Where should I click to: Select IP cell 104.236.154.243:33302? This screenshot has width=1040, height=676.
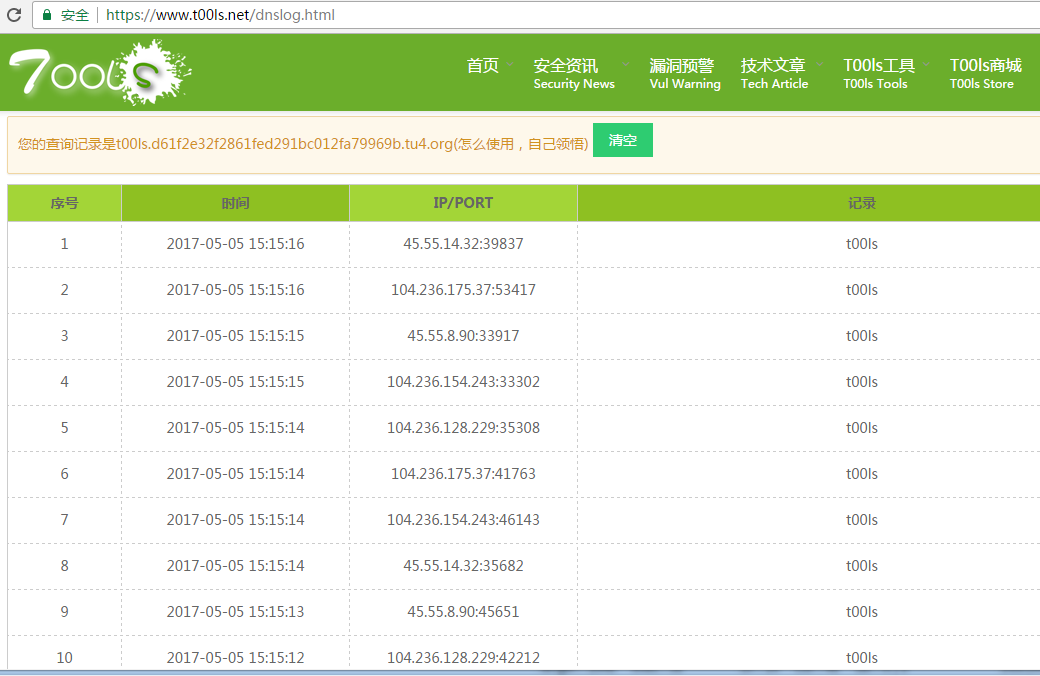pos(463,381)
